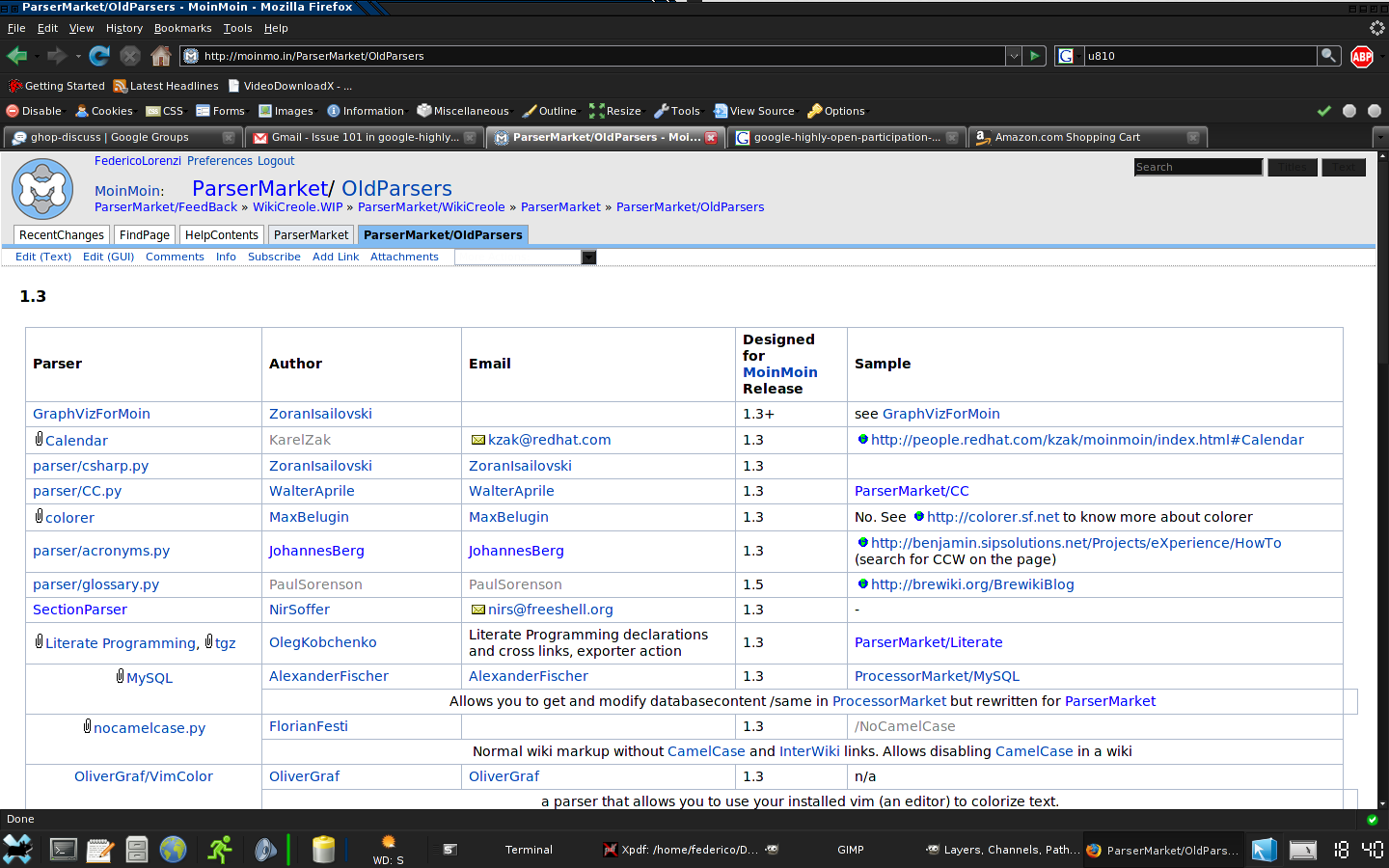The image size is (1389, 868).
Task: Click the Adblock Plus ABP icon
Action: click(x=1362, y=56)
